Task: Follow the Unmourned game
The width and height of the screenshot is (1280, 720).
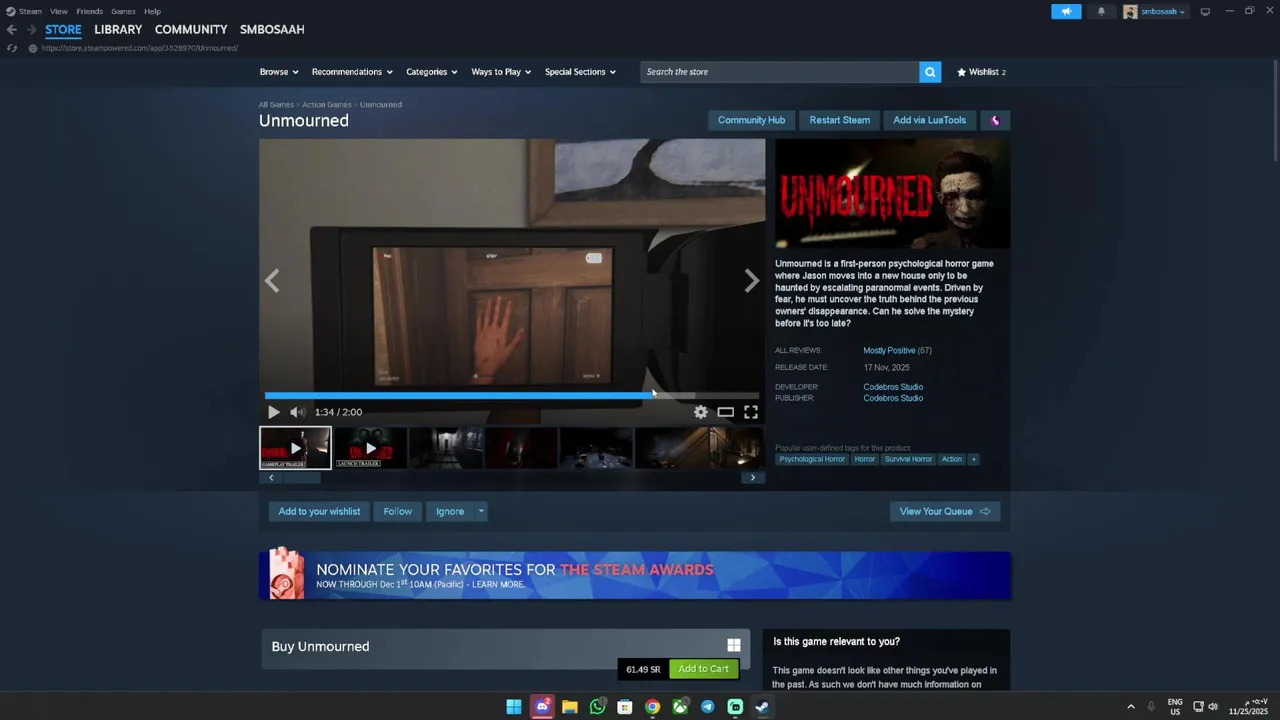Action: 397,511
